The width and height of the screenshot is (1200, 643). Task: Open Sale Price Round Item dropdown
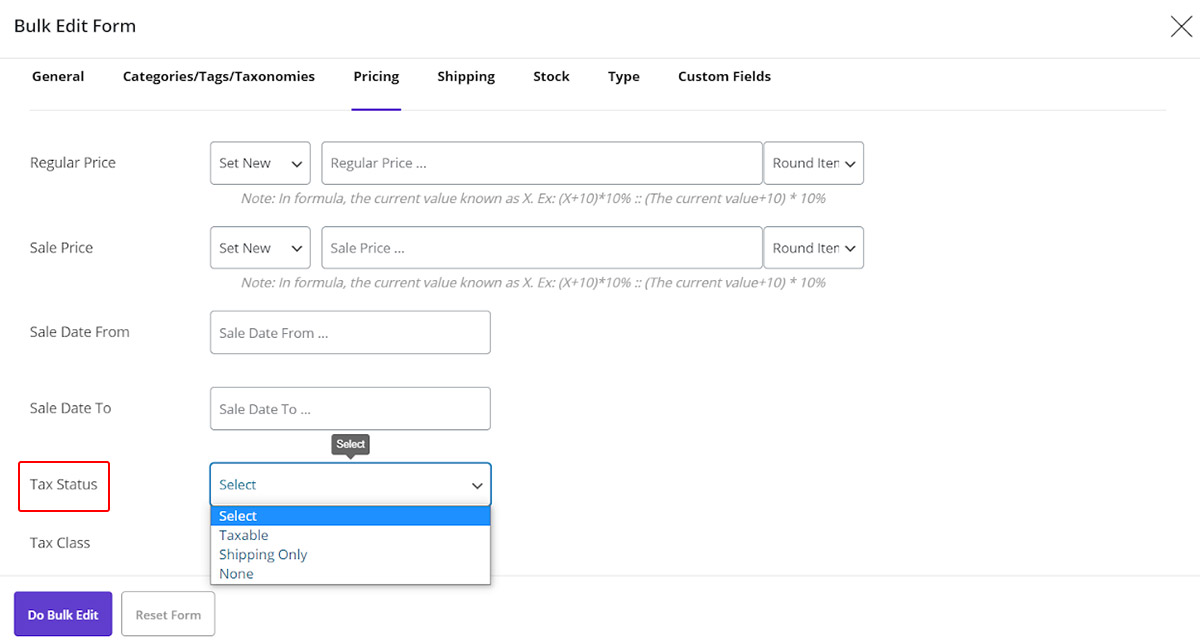pyautogui.click(x=813, y=248)
